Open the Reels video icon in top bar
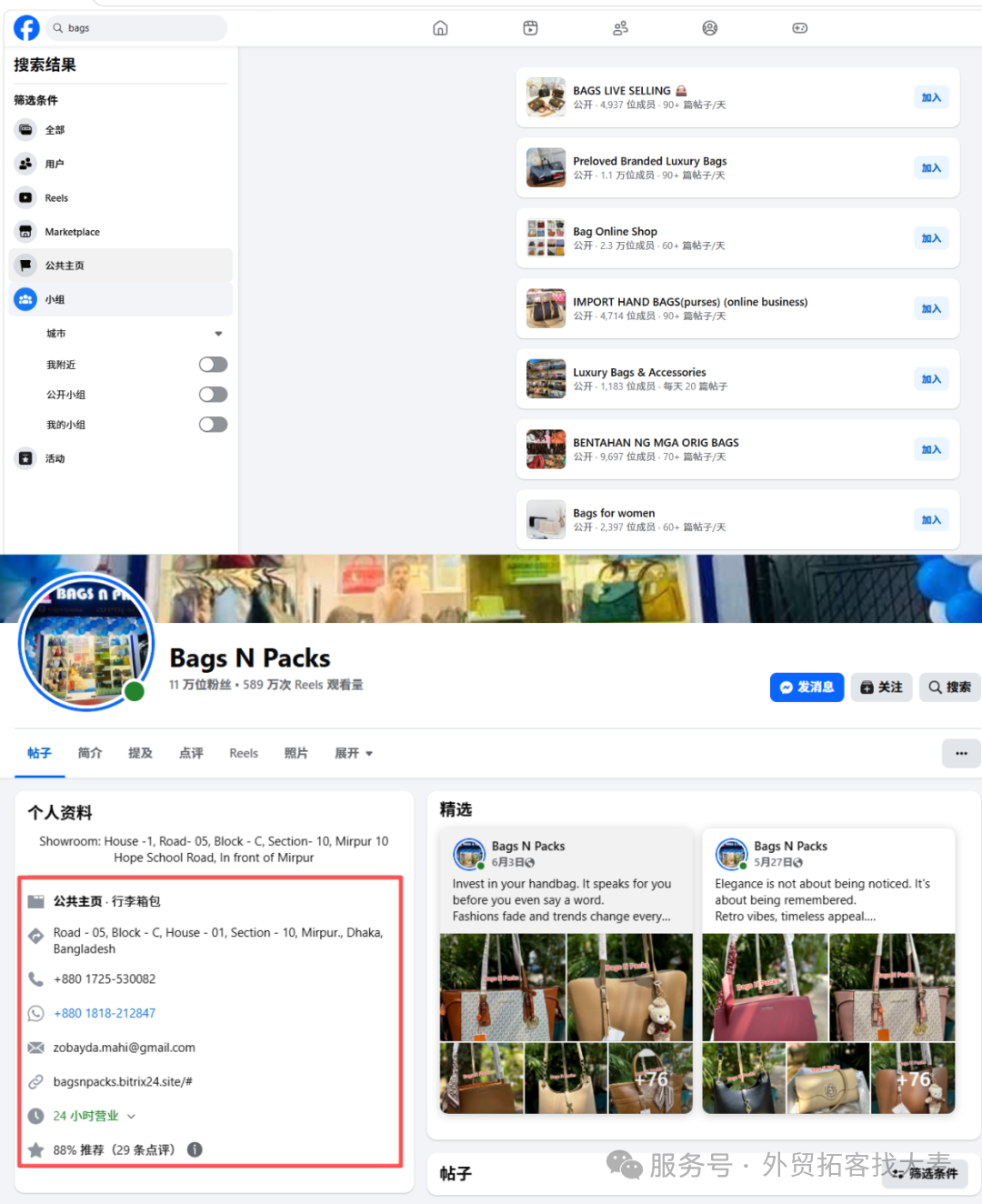 coord(530,28)
